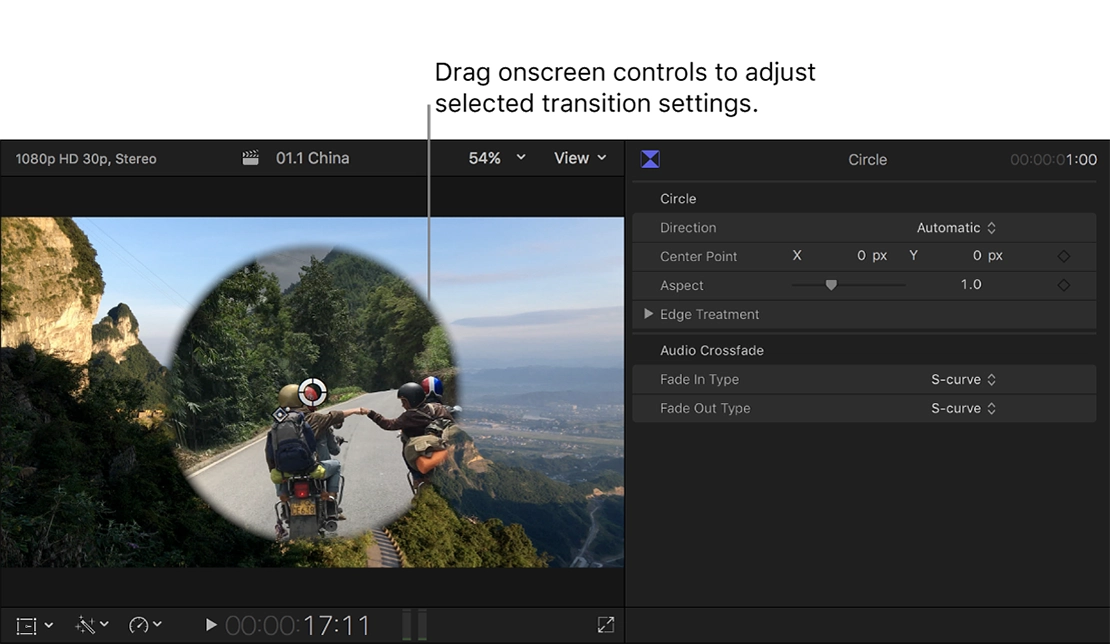
Task: Open the 54% zoom level menu
Action: point(496,158)
